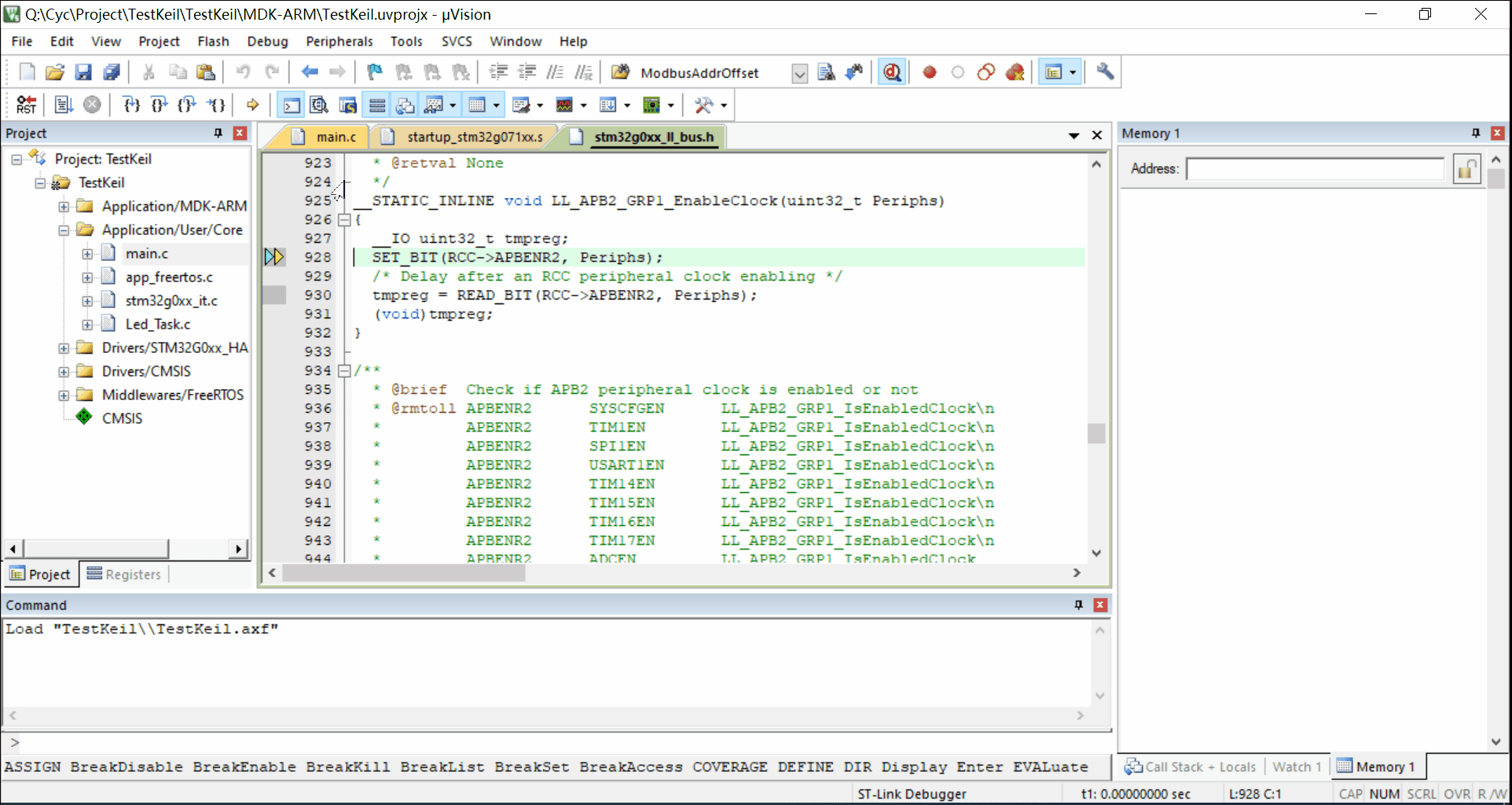The width and height of the screenshot is (1512, 805).
Task: Open the Symbols window
Action: tap(347, 105)
